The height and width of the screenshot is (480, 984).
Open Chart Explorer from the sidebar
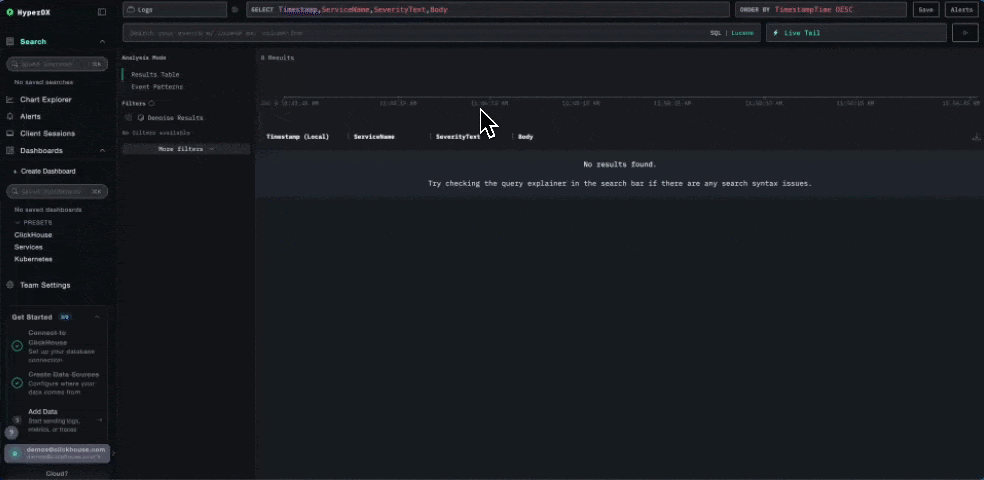tap(46, 100)
